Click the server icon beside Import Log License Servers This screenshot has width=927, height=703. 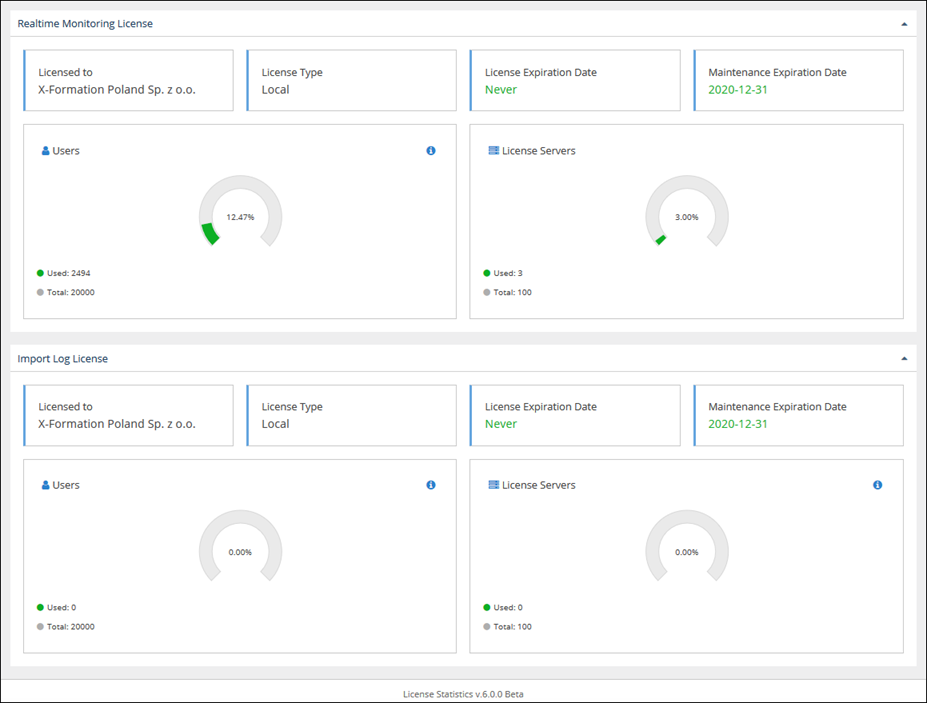coord(494,485)
